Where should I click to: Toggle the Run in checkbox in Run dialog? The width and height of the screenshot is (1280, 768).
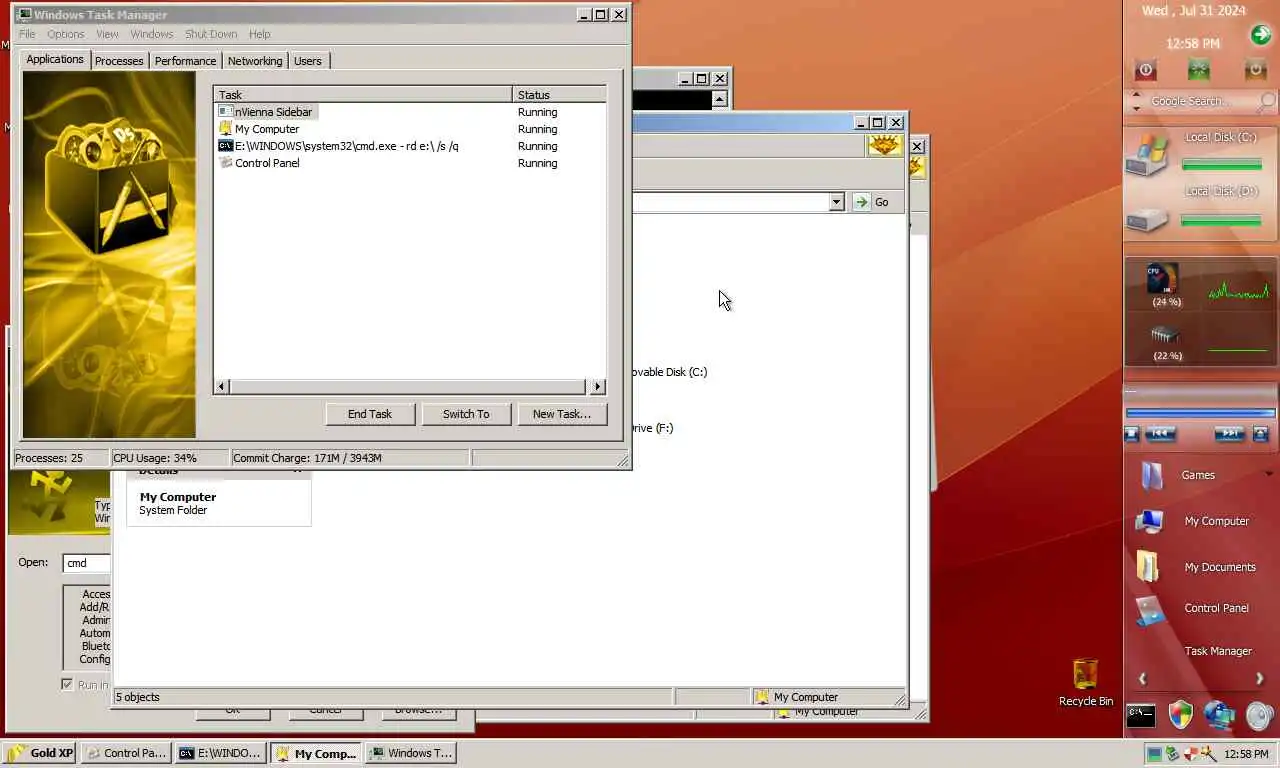tap(68, 684)
